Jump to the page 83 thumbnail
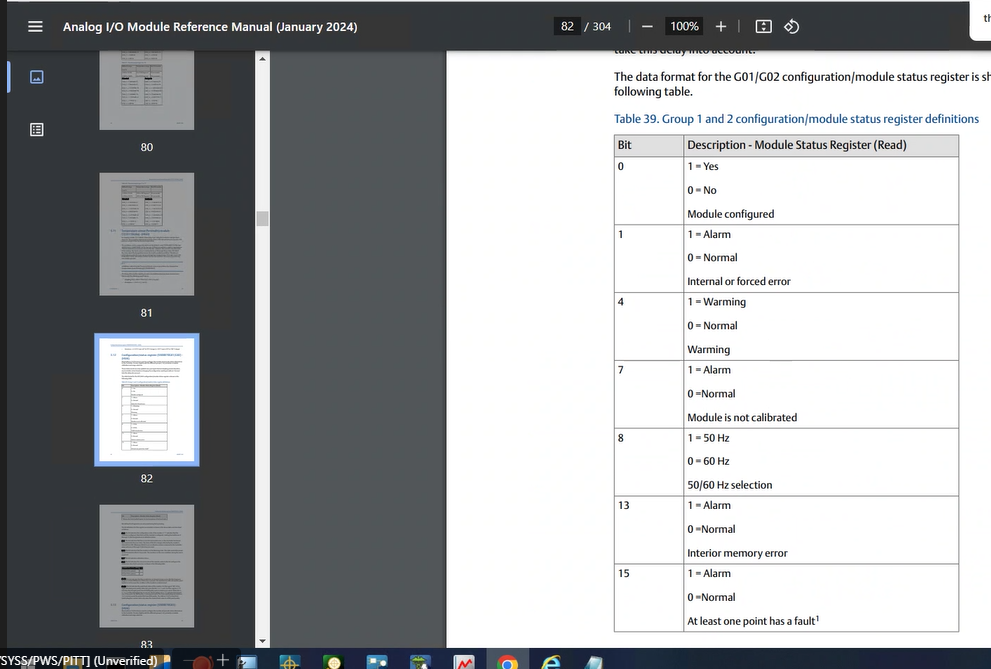This screenshot has width=991, height=669. coord(147,565)
